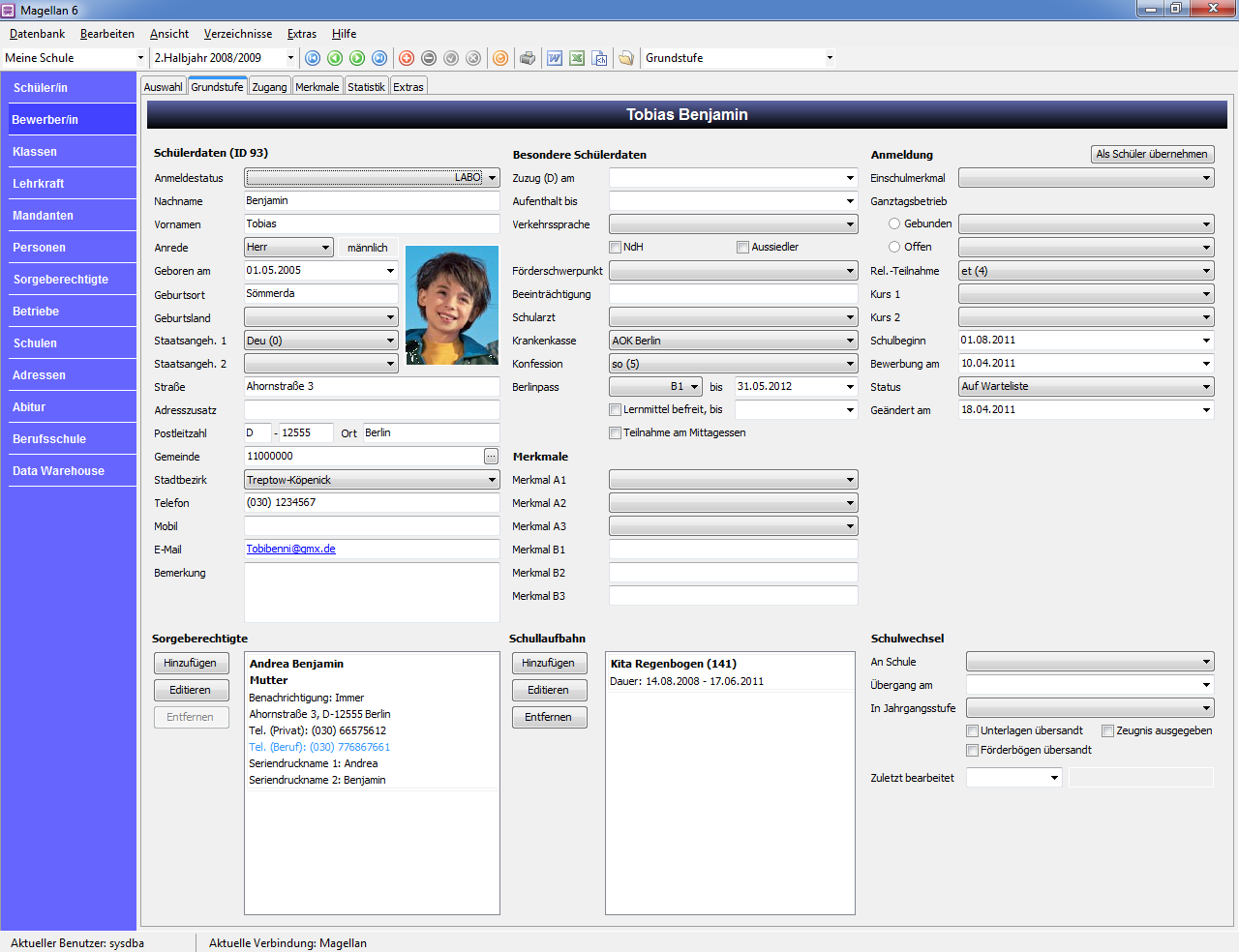Screen dimensions: 1239x952
Task: Open the Verzeichnisse menu
Action: 238,34
